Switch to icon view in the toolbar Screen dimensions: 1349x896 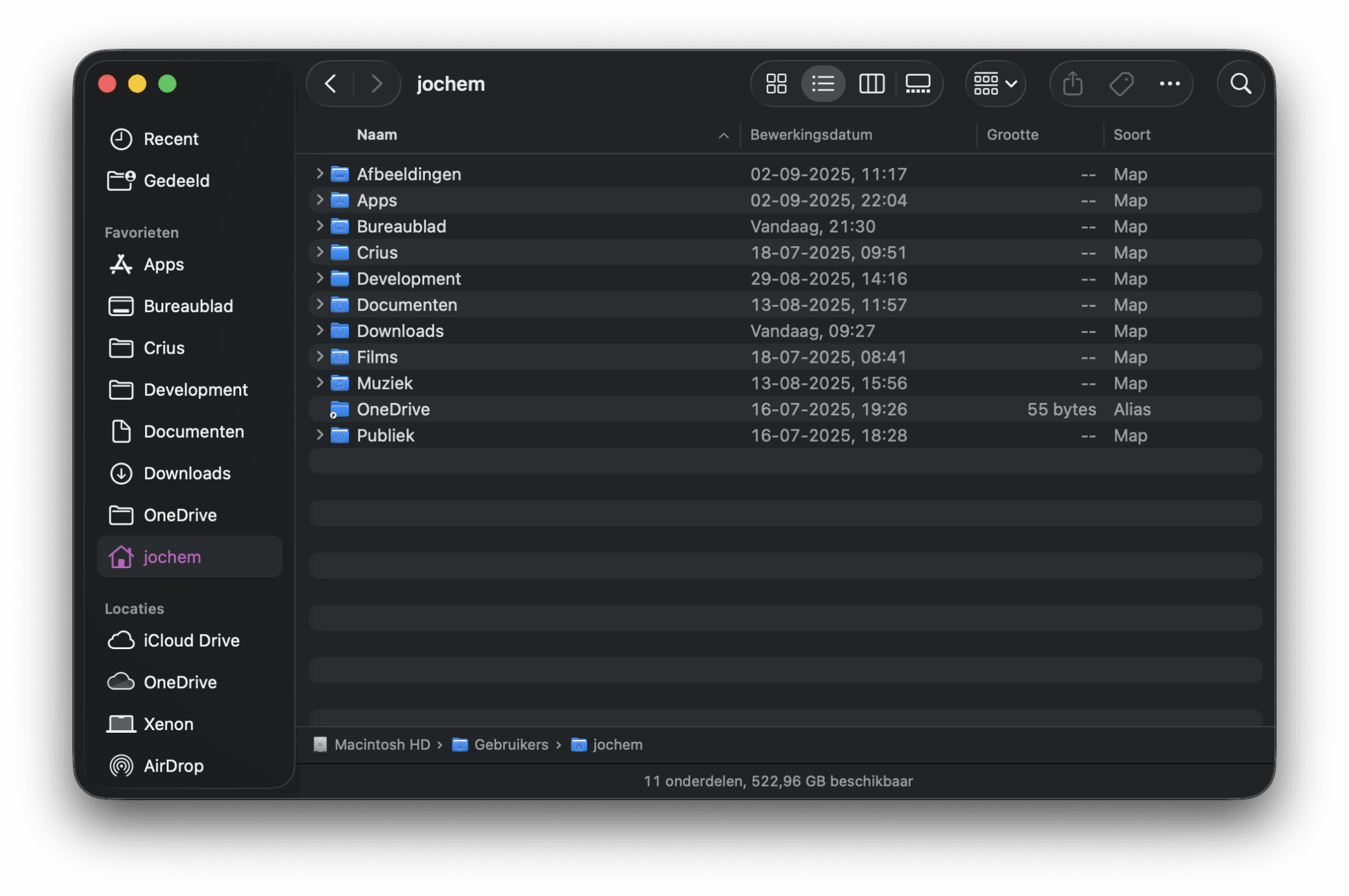[x=776, y=84]
